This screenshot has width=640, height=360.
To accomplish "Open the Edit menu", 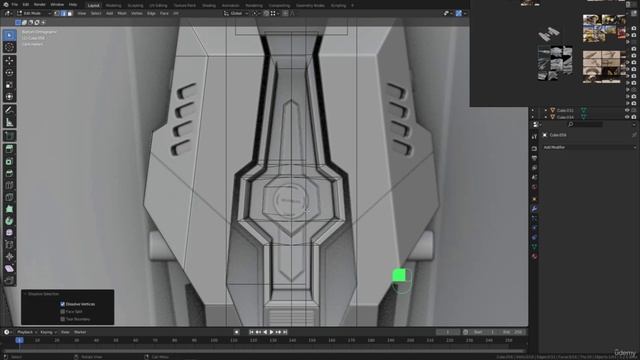I will pos(26,4).
